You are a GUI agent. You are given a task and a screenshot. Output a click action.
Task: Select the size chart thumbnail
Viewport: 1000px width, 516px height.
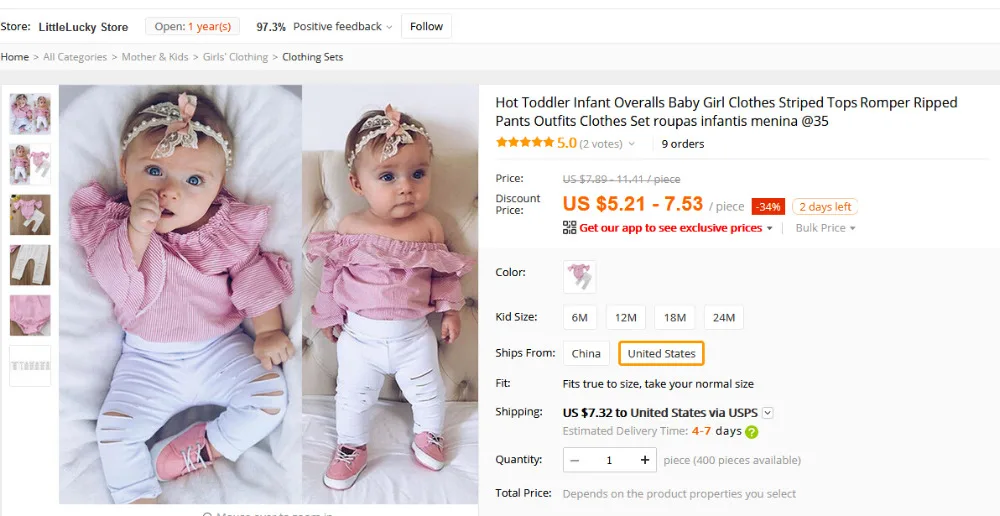[x=30, y=365]
